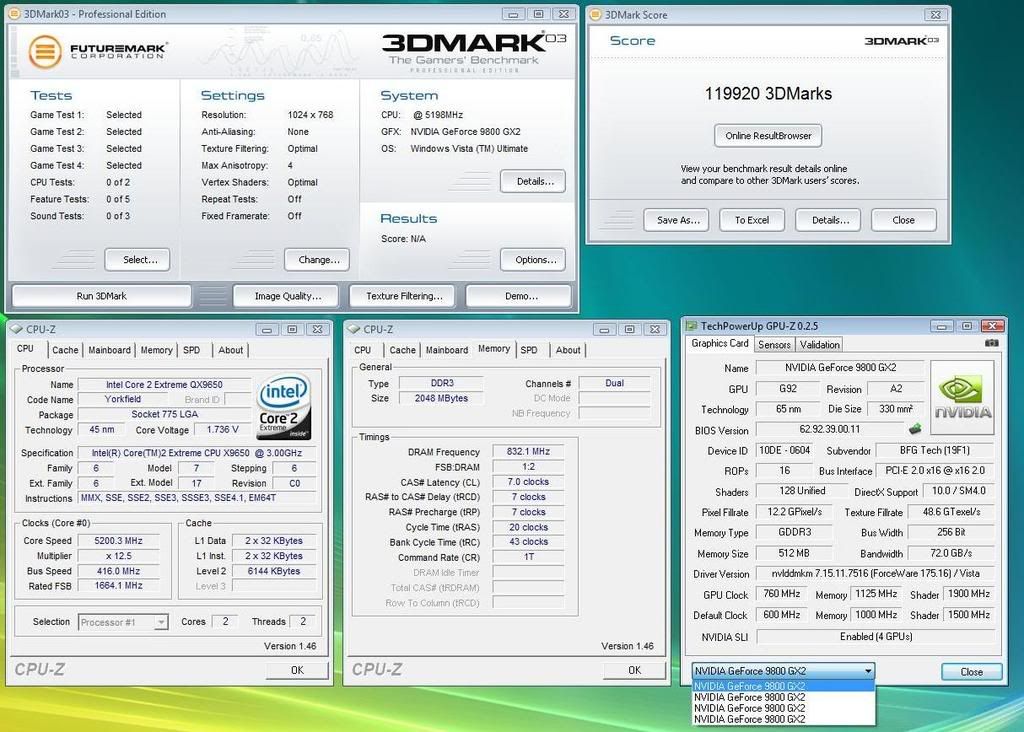This screenshot has height=732, width=1024.
Task: Click the NVIDIA logo in GPU-Z
Action: (962, 398)
